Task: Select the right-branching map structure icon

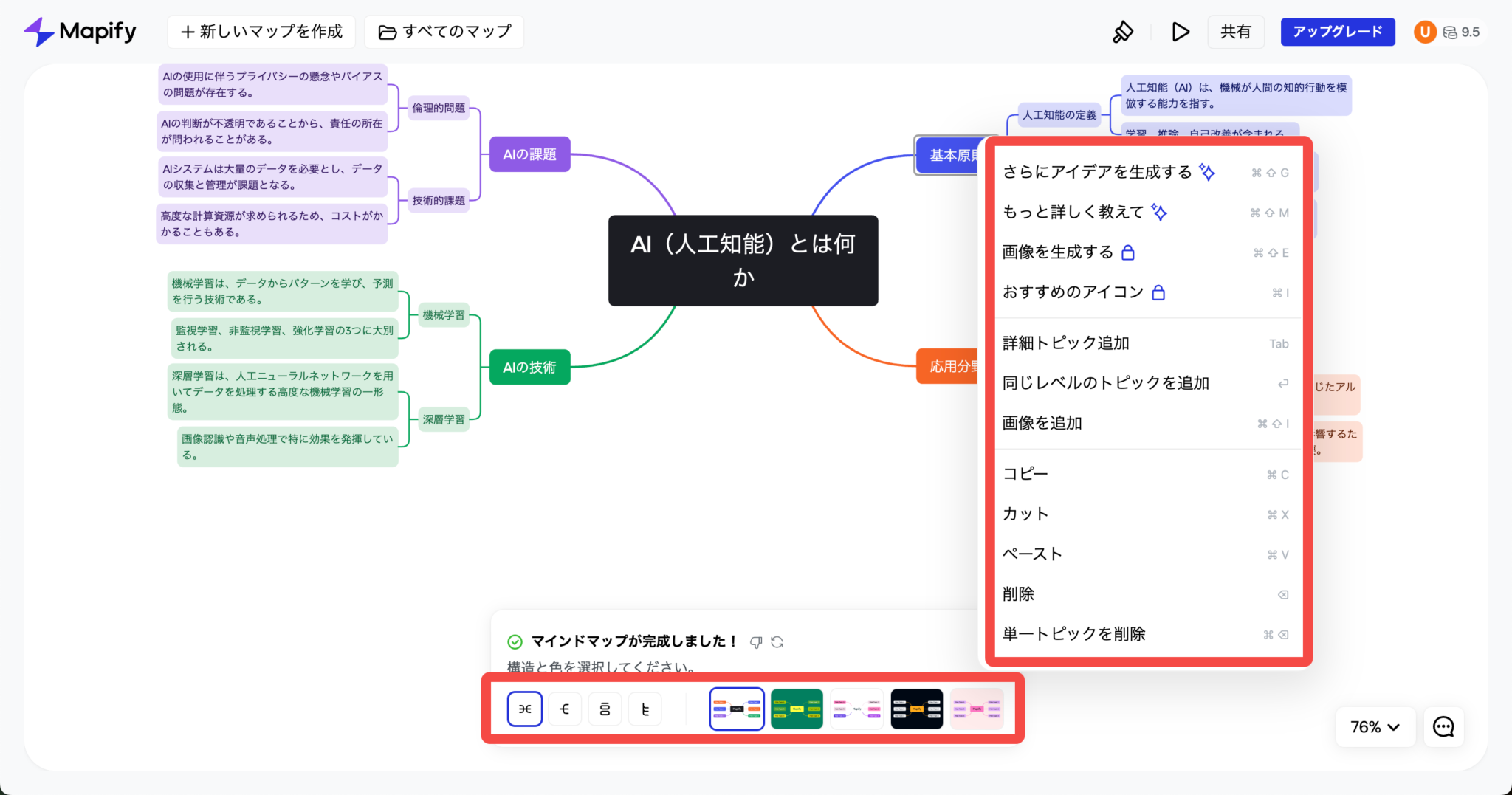Action: pos(565,708)
